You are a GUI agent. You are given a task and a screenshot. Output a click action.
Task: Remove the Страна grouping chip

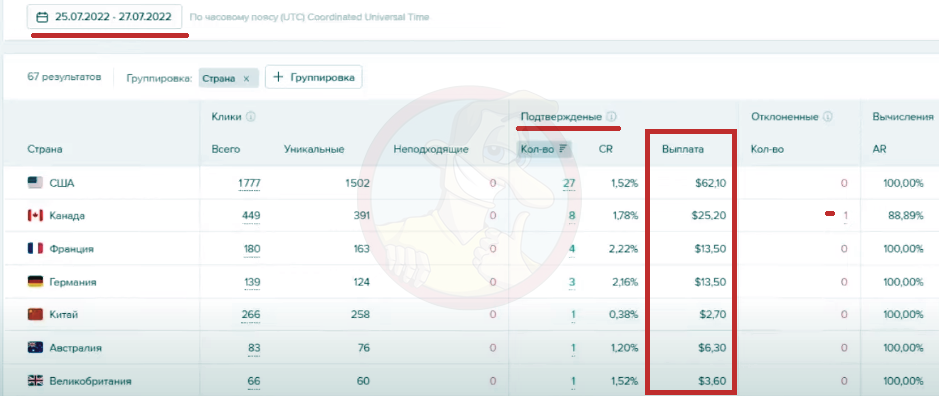[246, 78]
